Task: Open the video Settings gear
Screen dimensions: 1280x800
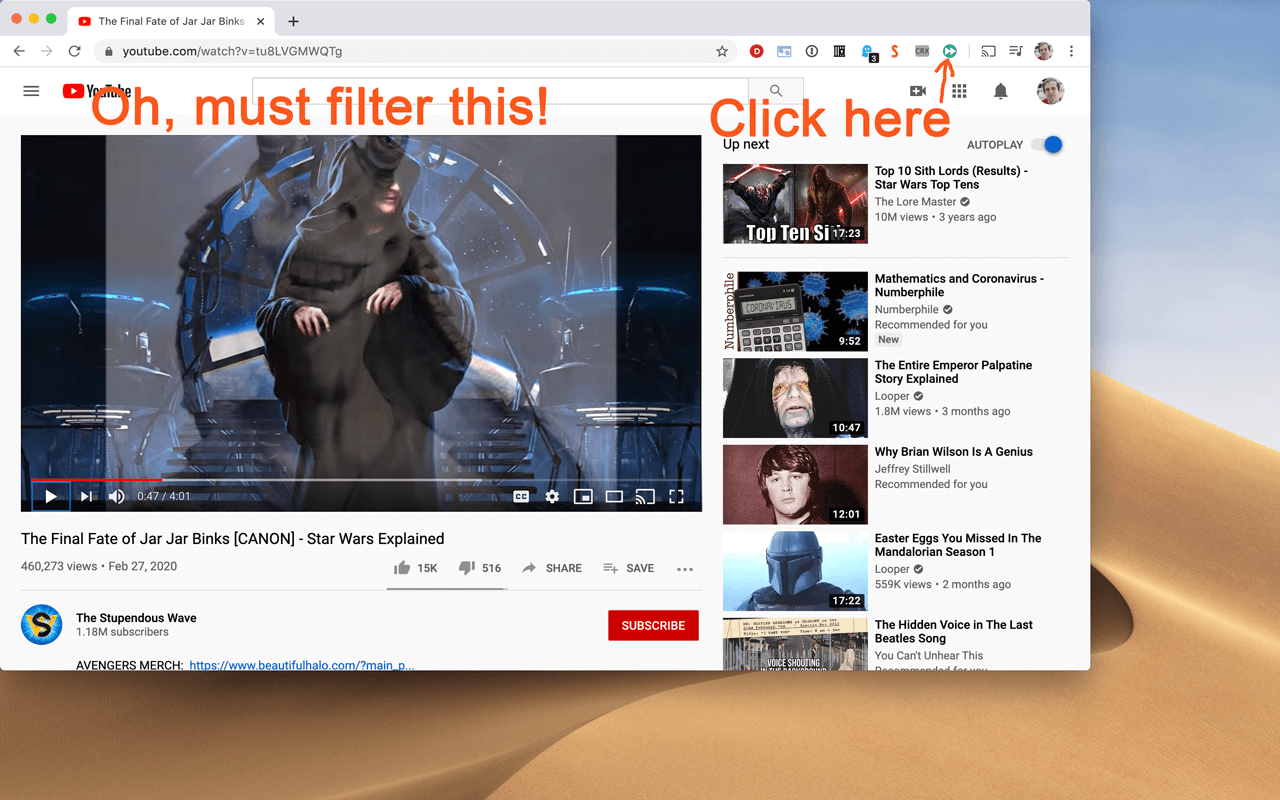Action: pyautogui.click(x=552, y=496)
